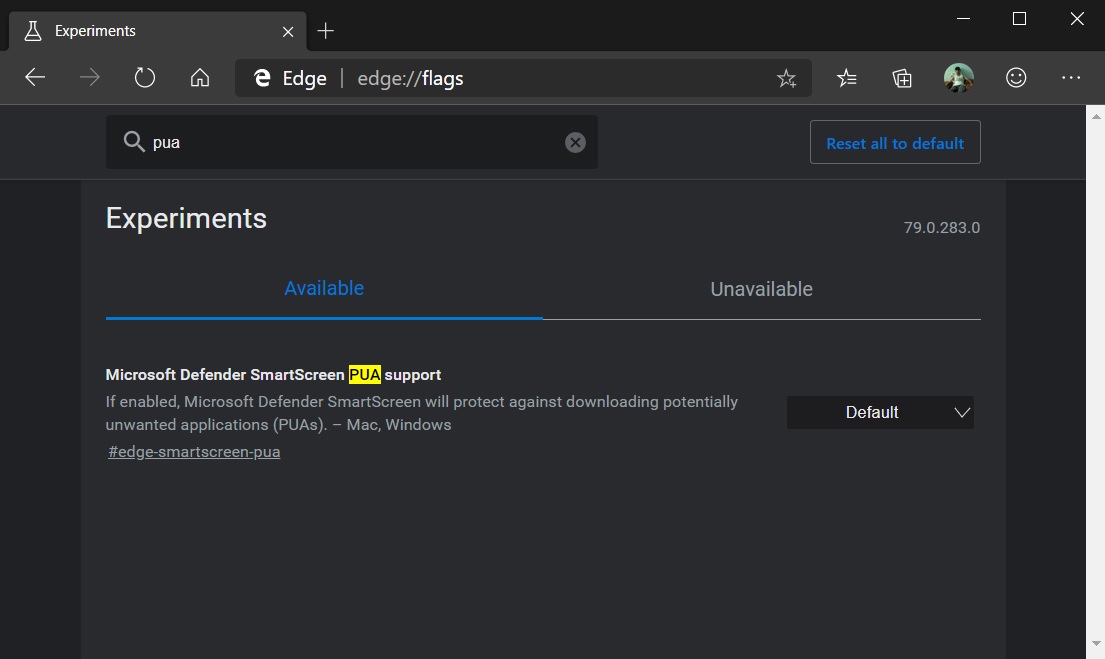The height and width of the screenshot is (659, 1105).
Task: Switch to the Unavailable tab
Action: pyautogui.click(x=762, y=289)
